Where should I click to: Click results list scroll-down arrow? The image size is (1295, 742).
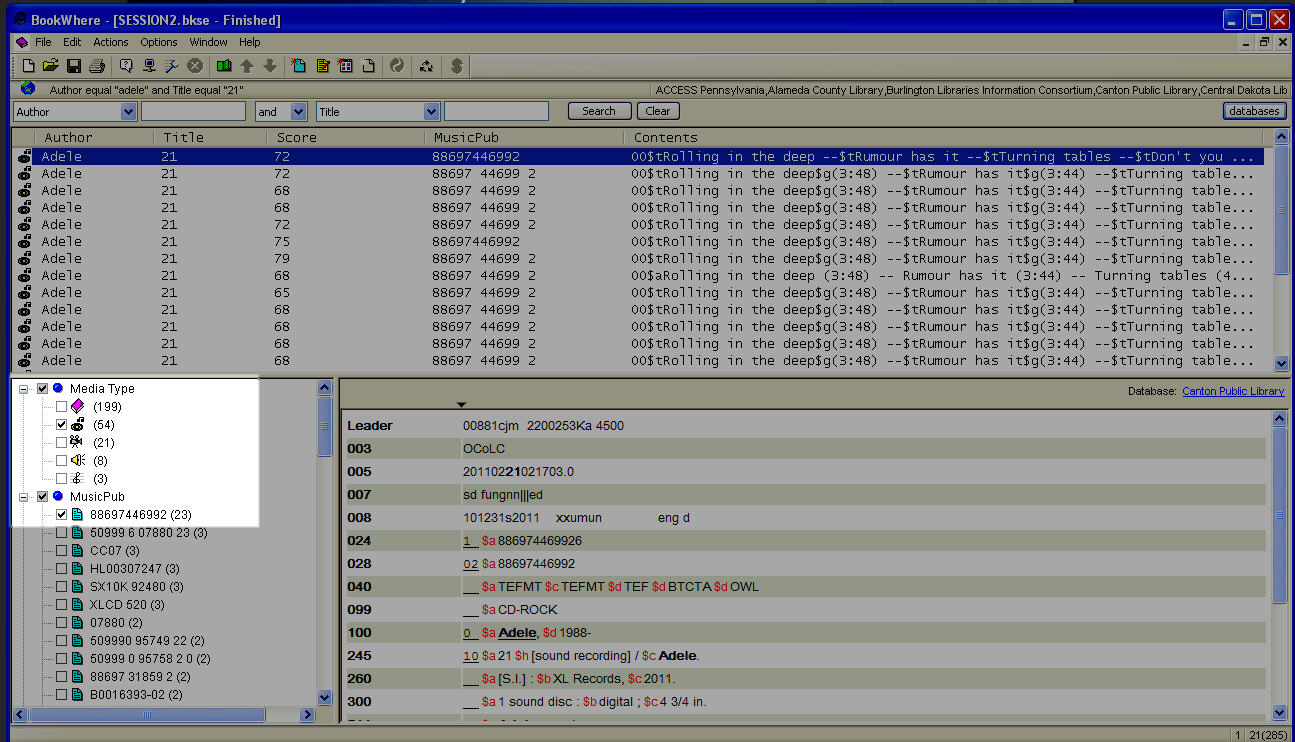(1282, 364)
